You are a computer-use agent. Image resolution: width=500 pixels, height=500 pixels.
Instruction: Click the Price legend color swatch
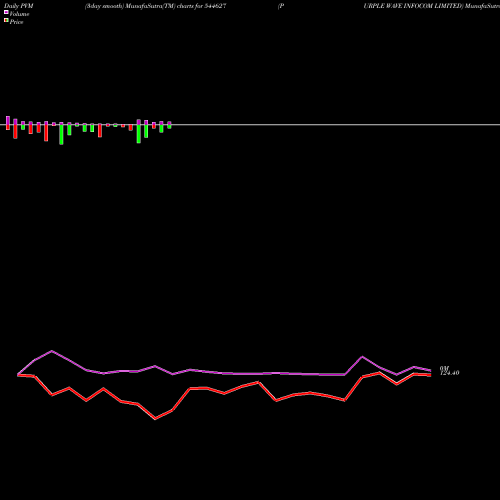pos(6,20)
